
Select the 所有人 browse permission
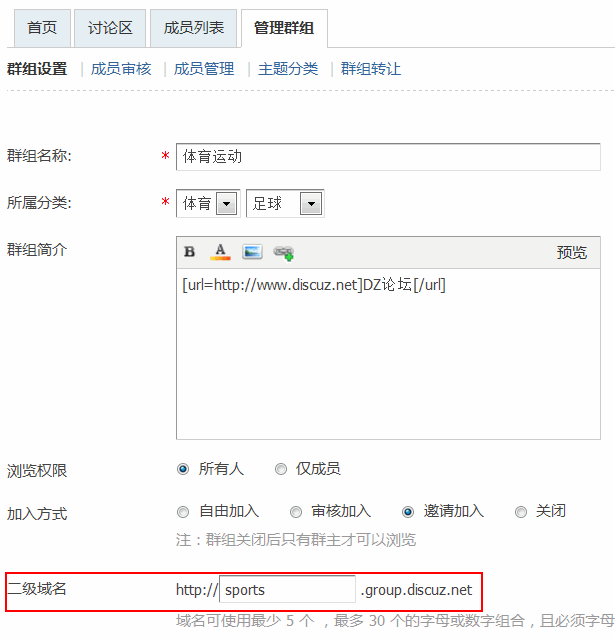(x=183, y=469)
